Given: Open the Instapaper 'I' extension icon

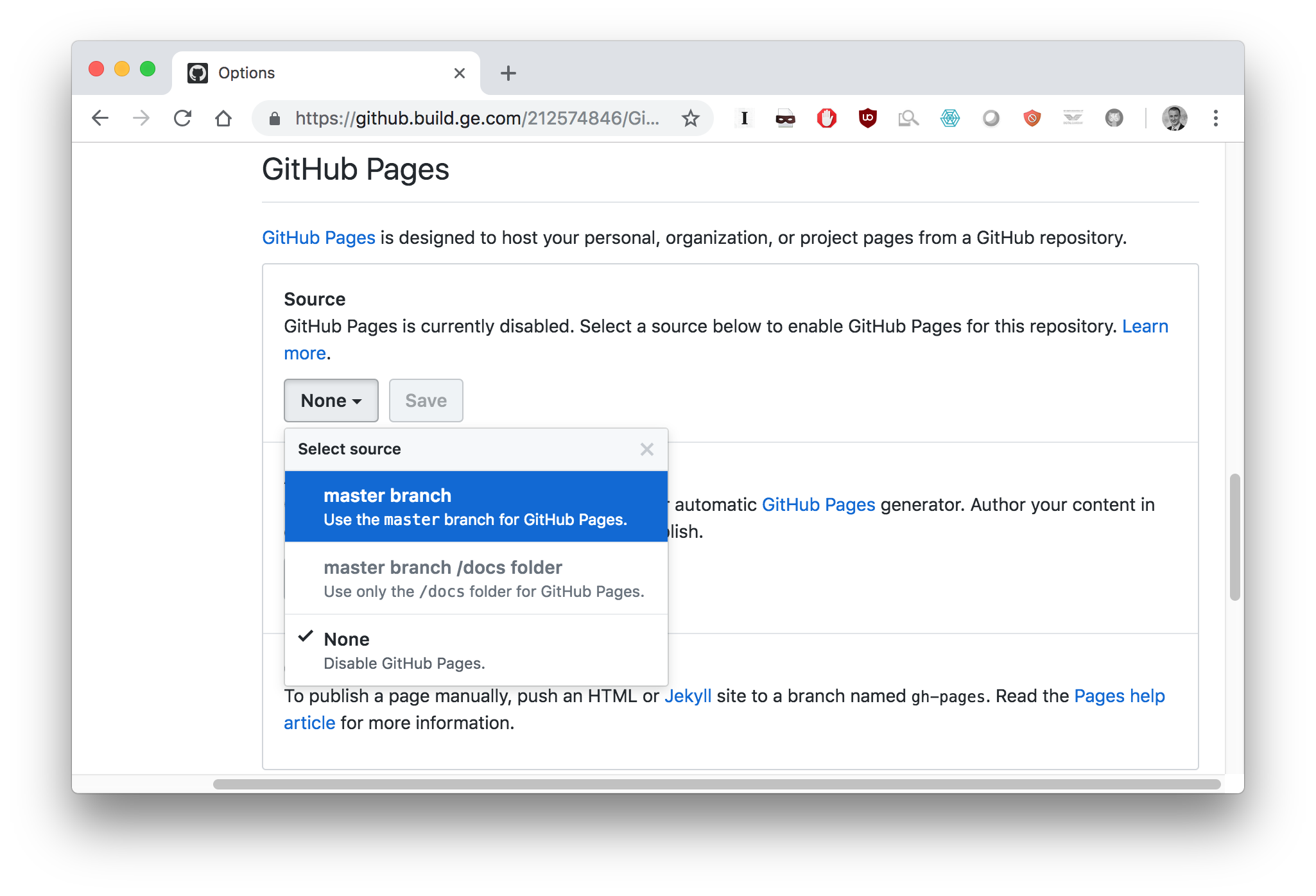Looking at the screenshot, I should tap(744, 118).
